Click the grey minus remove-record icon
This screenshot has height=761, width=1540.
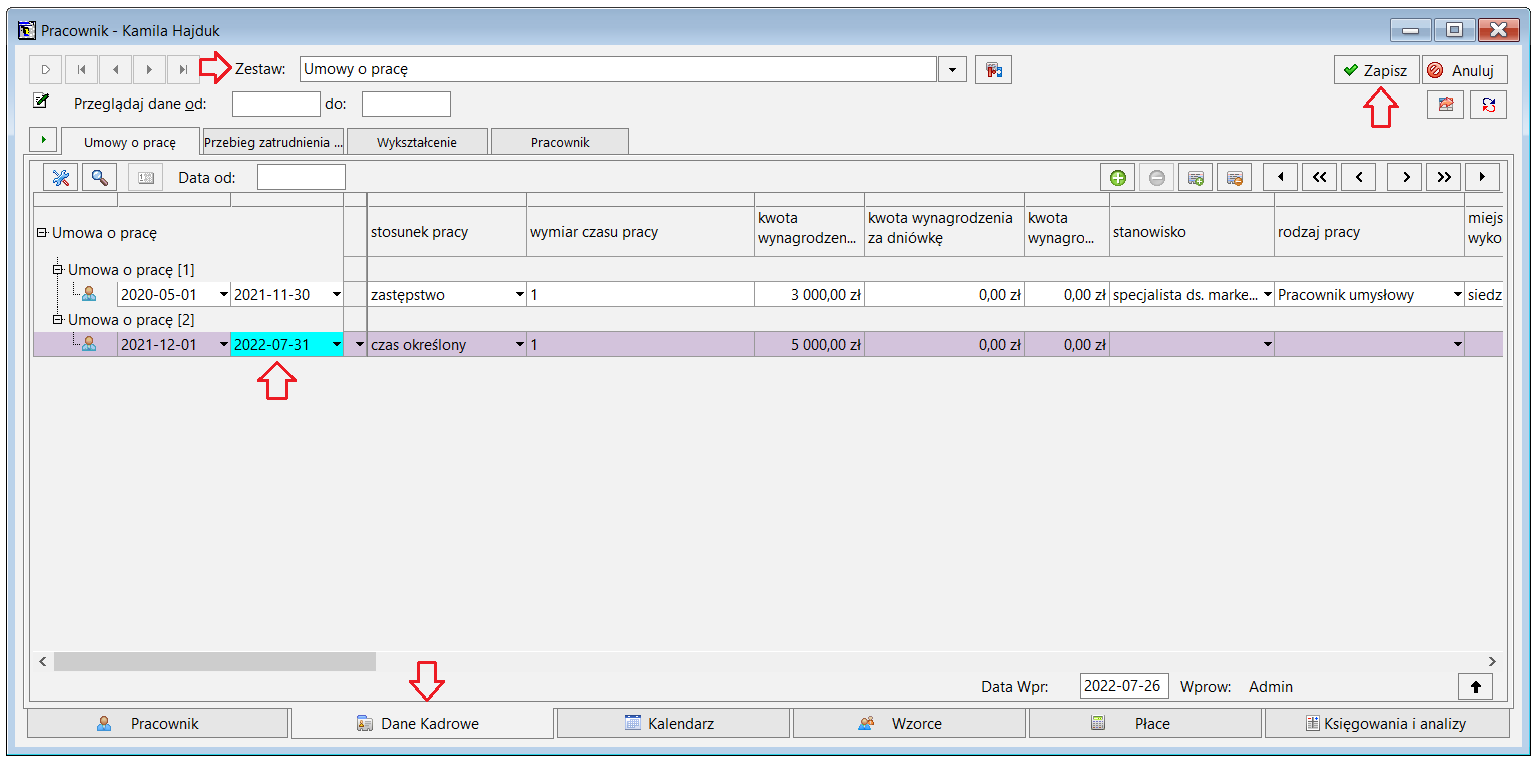coord(1156,178)
